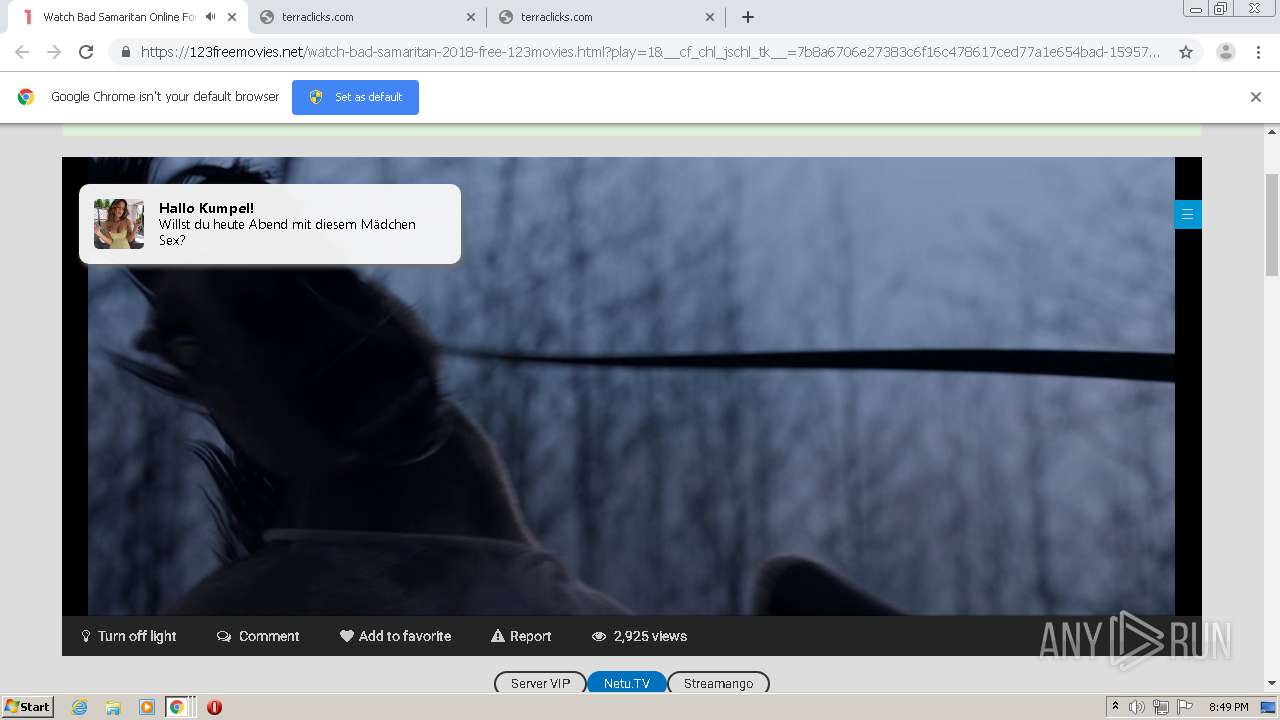Open Windows Media Player from the taskbar

pos(147,707)
